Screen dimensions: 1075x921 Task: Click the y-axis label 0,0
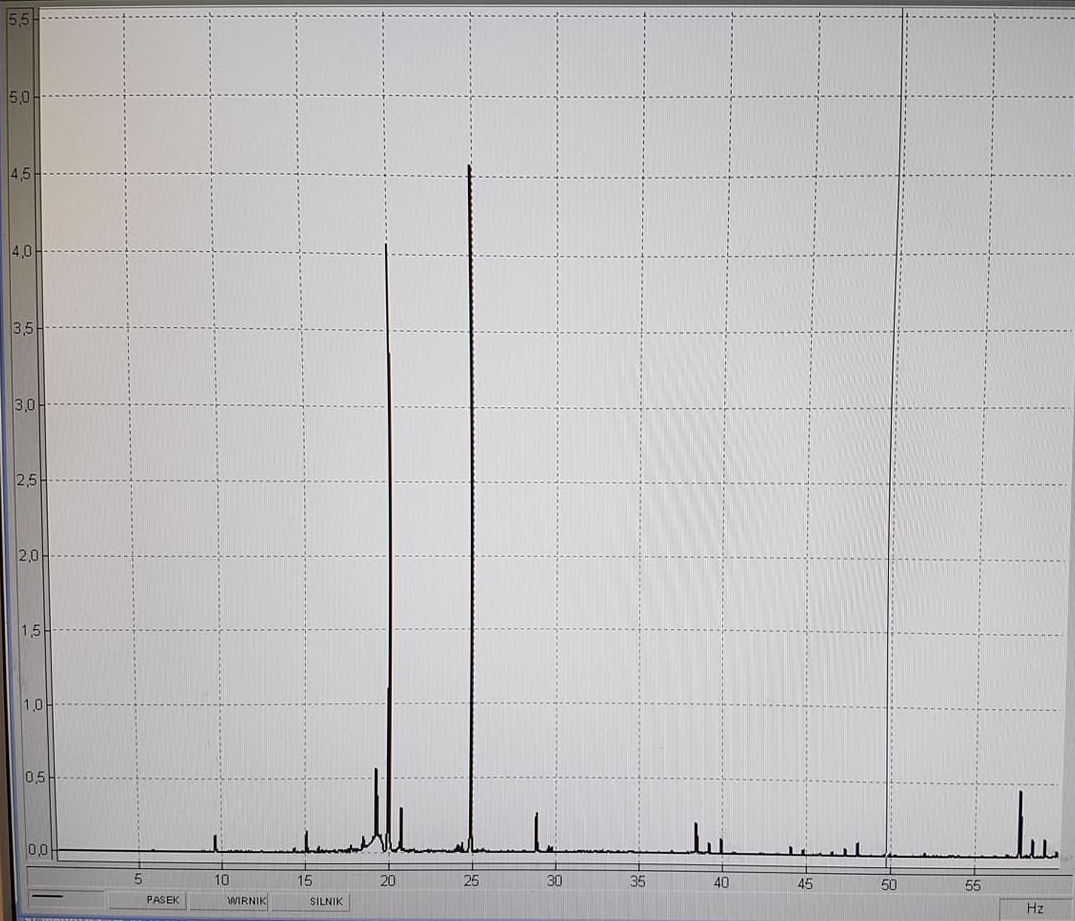click(38, 850)
